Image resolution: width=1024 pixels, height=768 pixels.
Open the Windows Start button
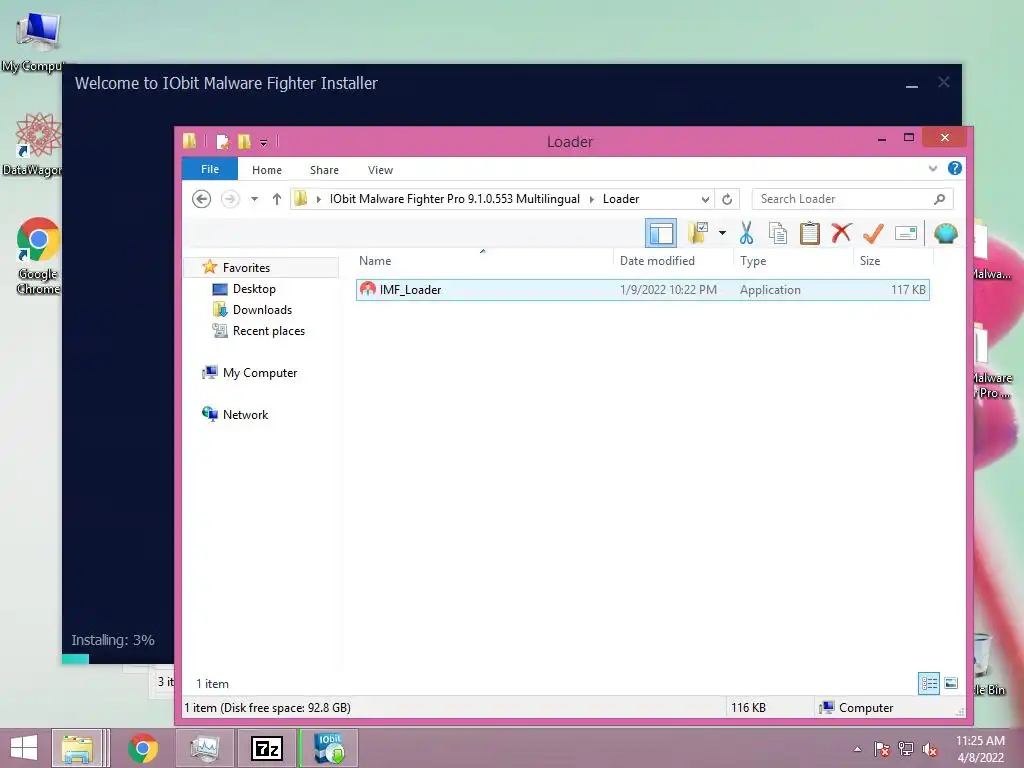(24, 748)
